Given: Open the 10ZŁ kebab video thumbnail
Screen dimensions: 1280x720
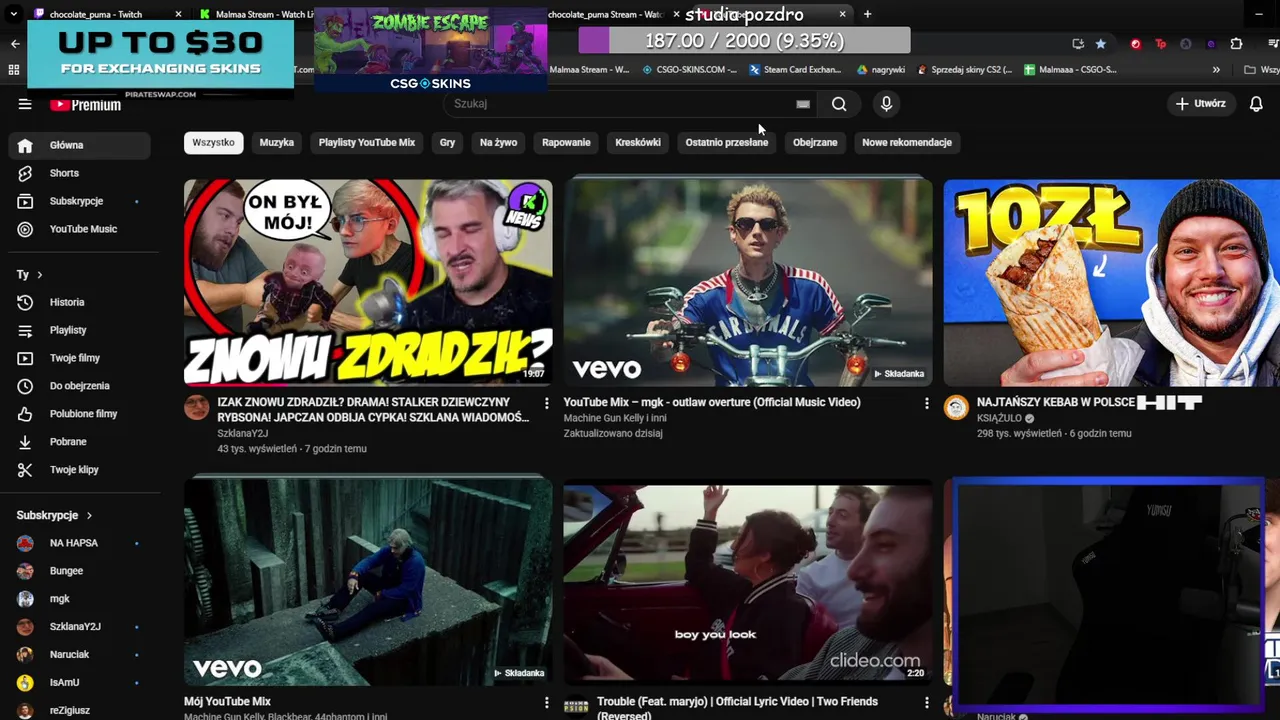Looking at the screenshot, I should [1111, 283].
